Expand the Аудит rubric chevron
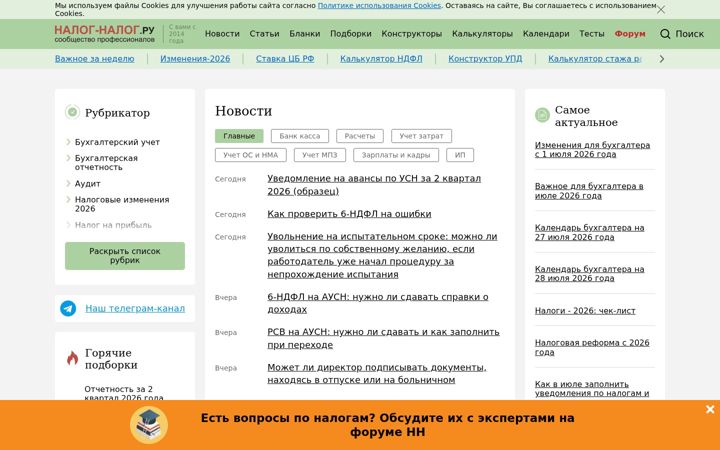720x450 pixels. 68,183
